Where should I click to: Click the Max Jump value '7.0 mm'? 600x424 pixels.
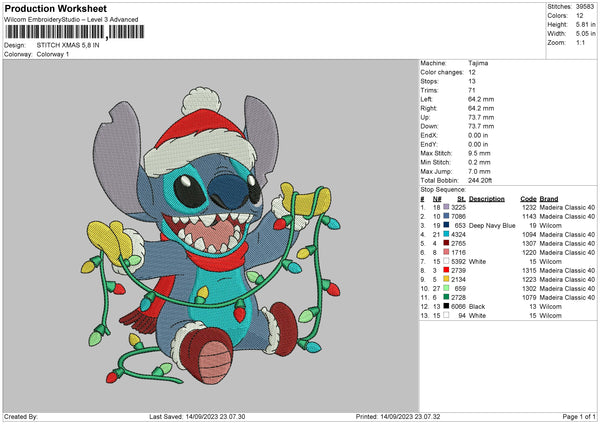[x=479, y=171]
